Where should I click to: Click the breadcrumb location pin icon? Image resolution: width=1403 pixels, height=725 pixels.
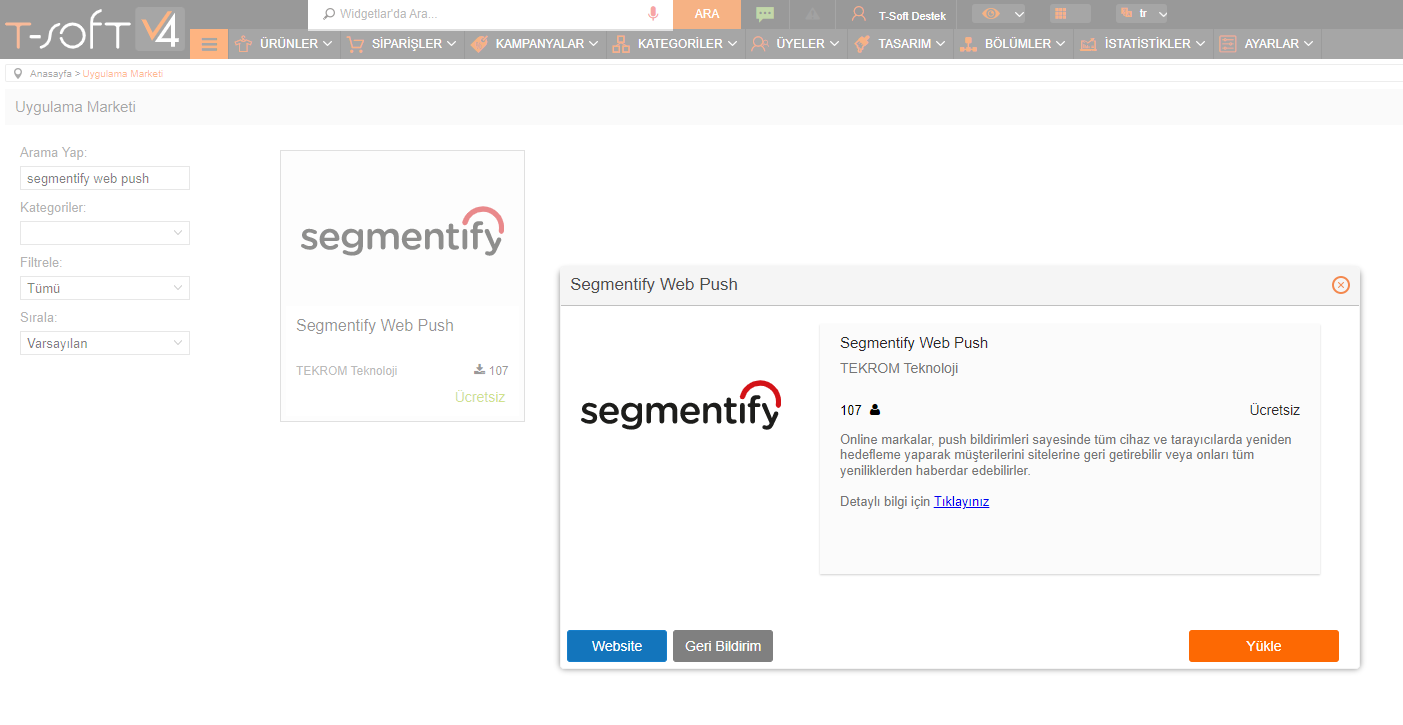18,73
